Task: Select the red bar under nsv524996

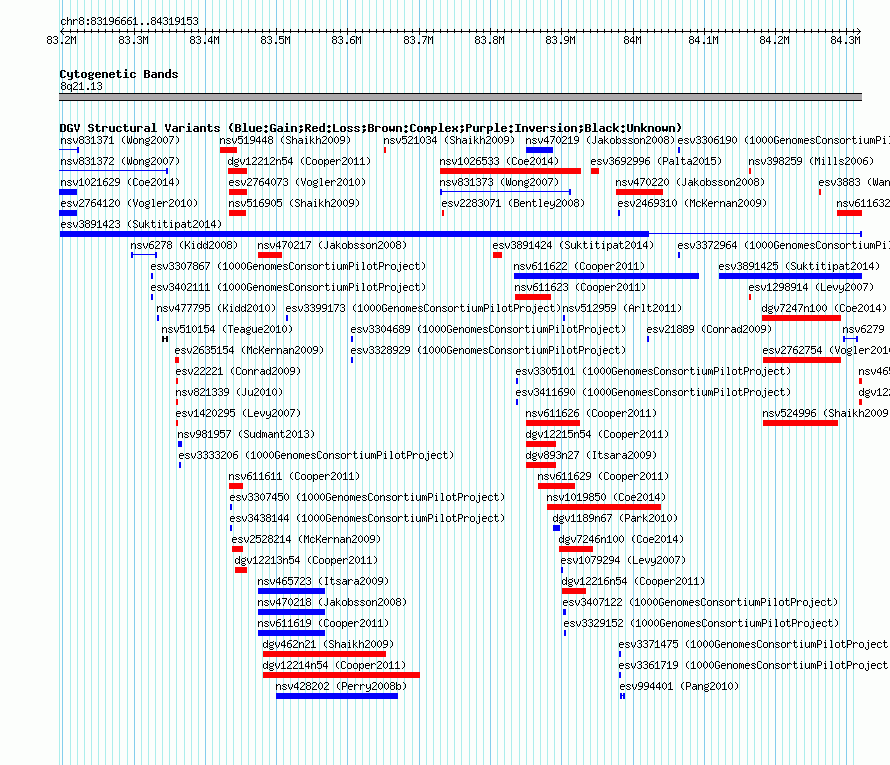Action: point(800,423)
